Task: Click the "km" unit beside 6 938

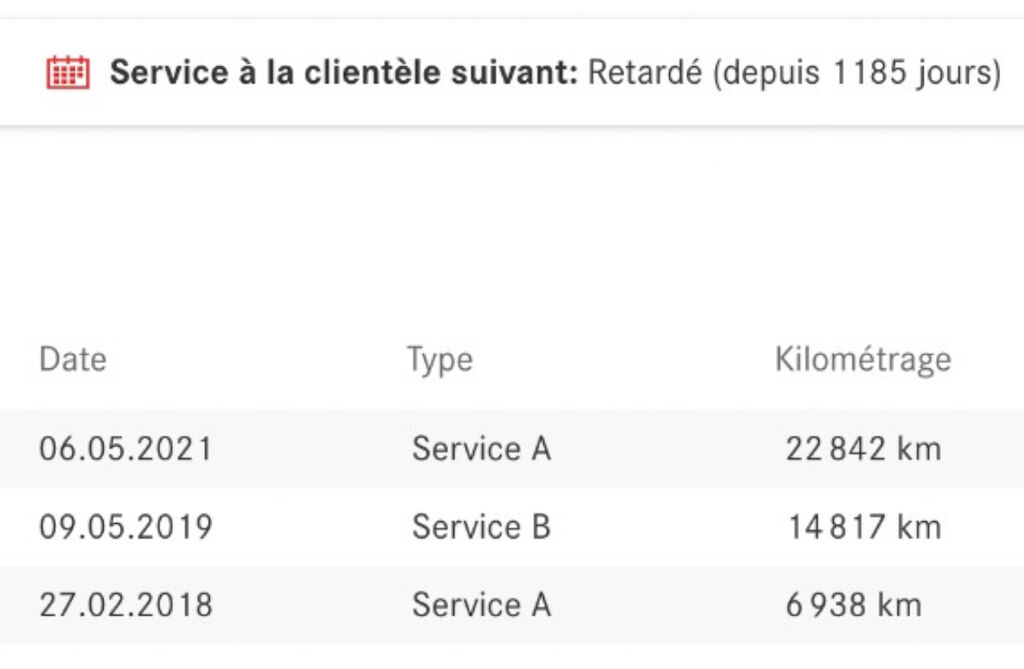Action: click(x=899, y=605)
